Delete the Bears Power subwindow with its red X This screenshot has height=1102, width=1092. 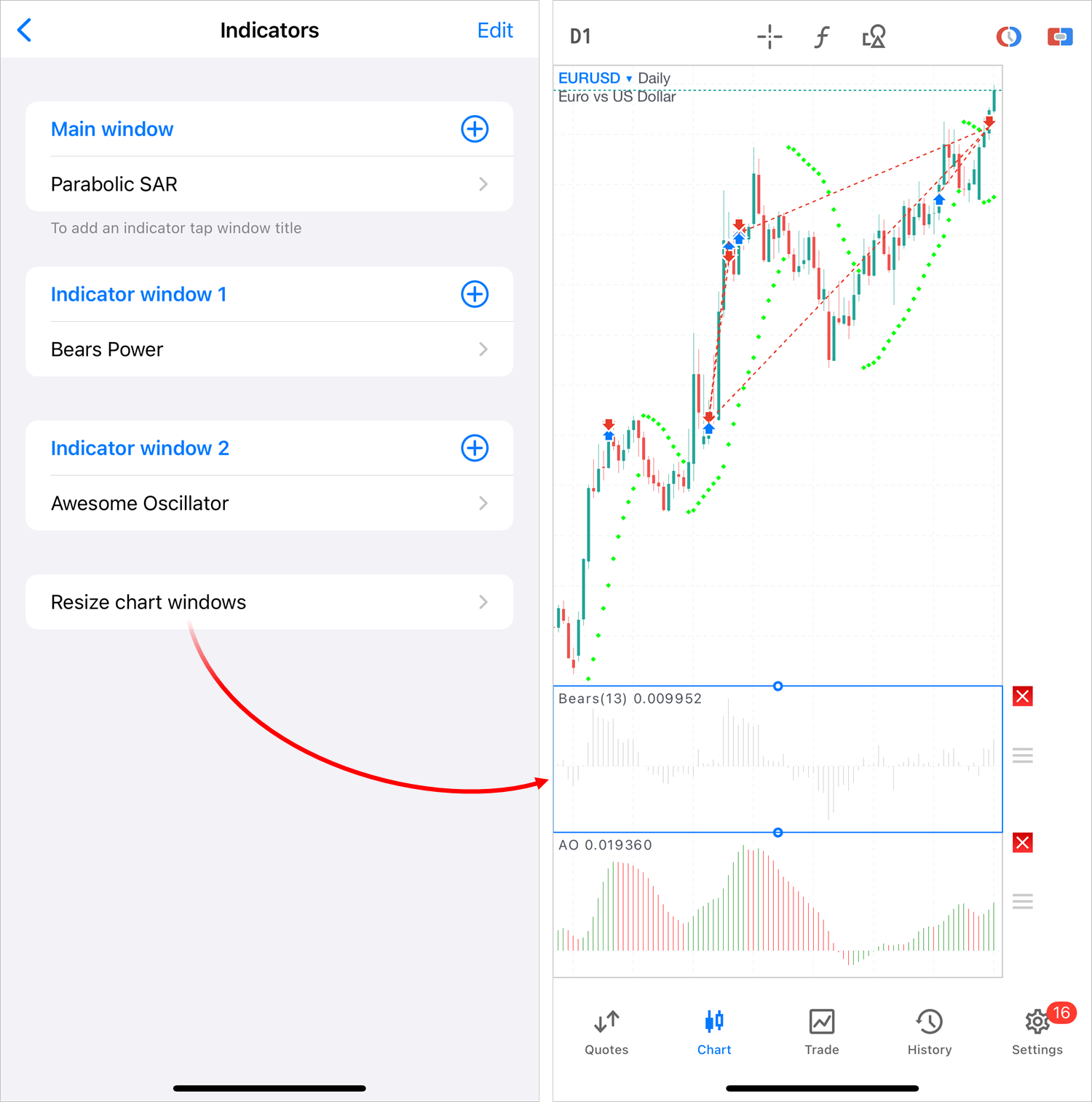1023,697
